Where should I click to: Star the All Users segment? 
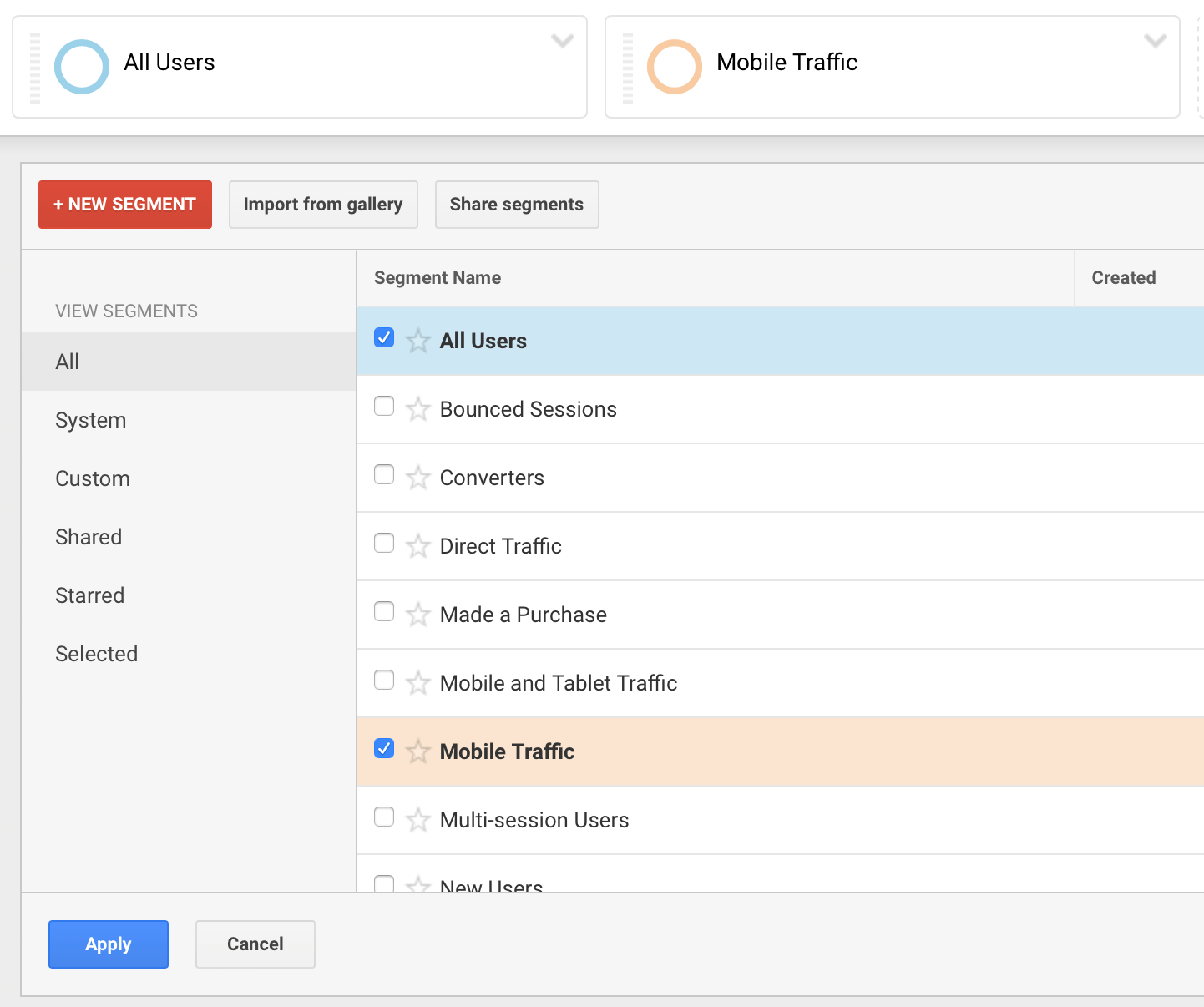[417, 341]
